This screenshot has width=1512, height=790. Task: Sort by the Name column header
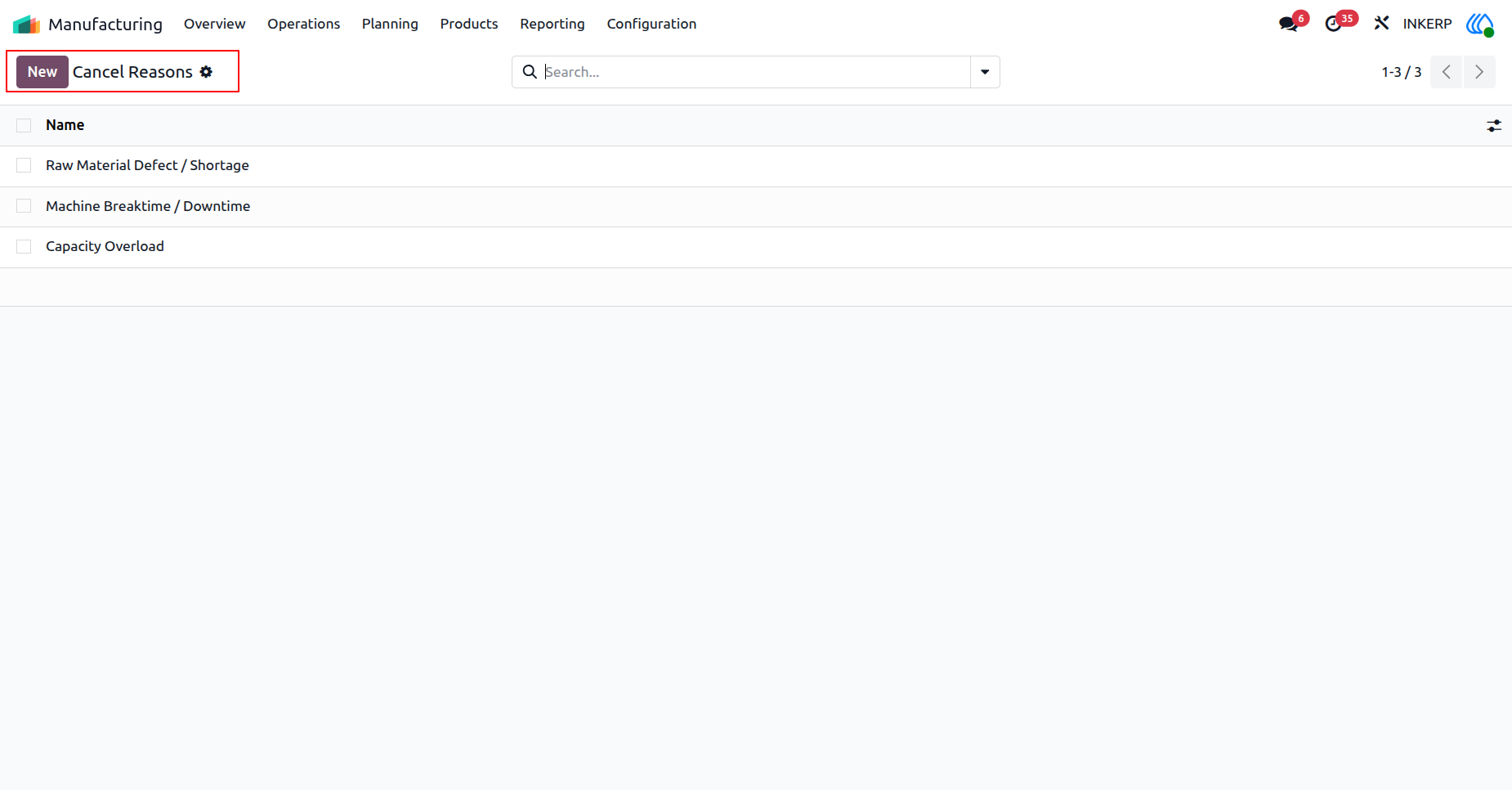tap(65, 125)
